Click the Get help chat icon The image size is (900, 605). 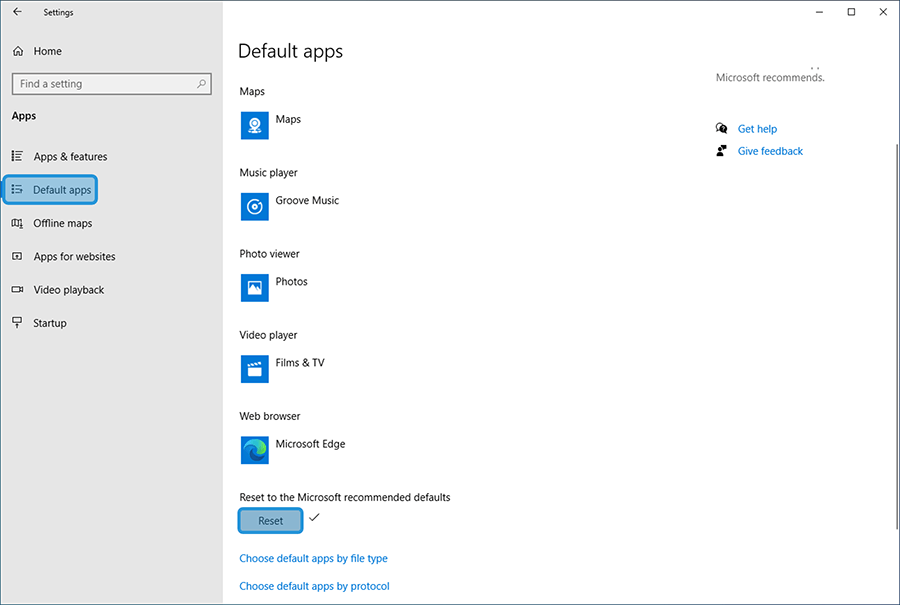(721, 129)
